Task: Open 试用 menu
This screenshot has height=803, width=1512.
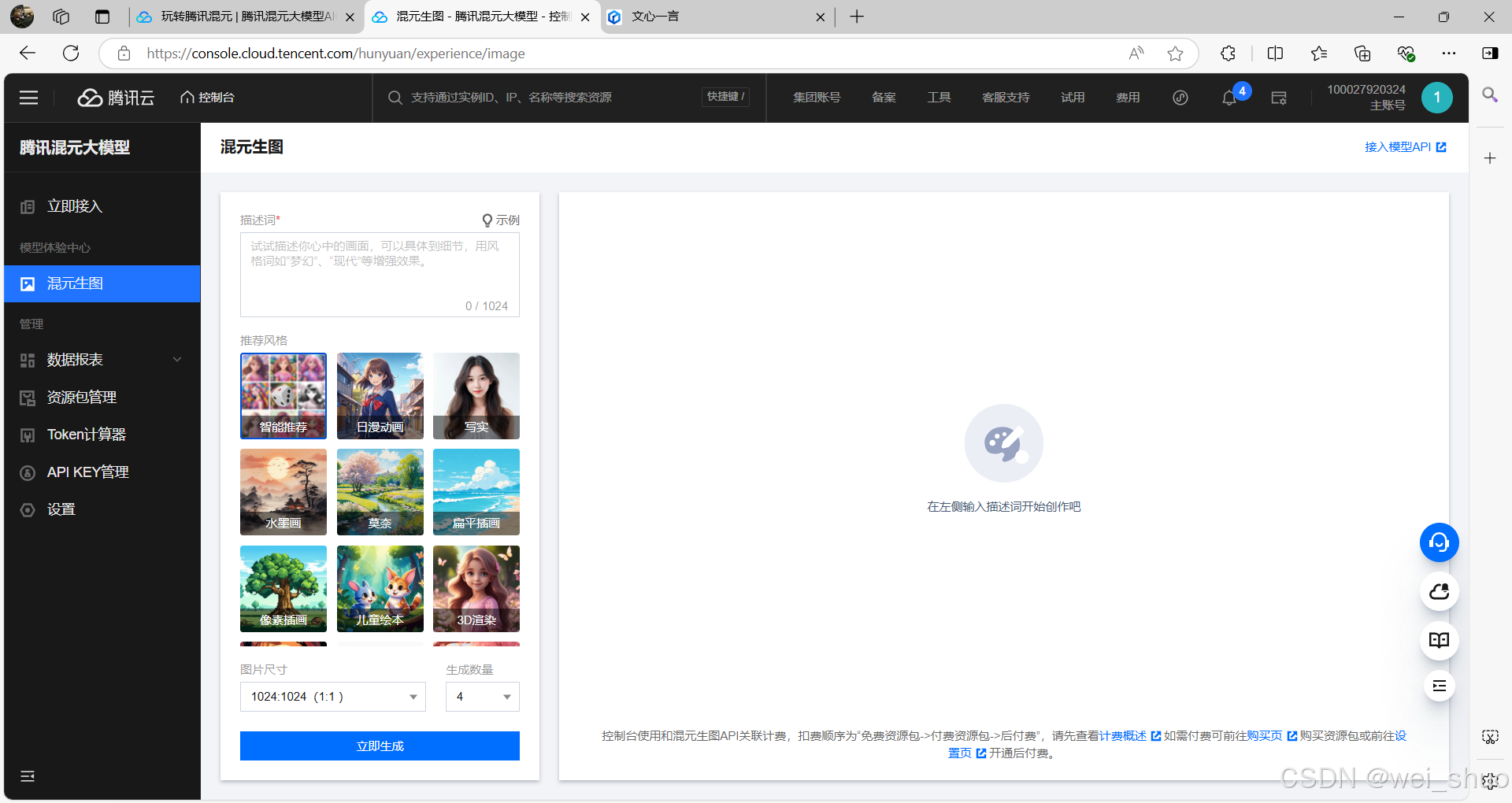Action: (x=1073, y=98)
